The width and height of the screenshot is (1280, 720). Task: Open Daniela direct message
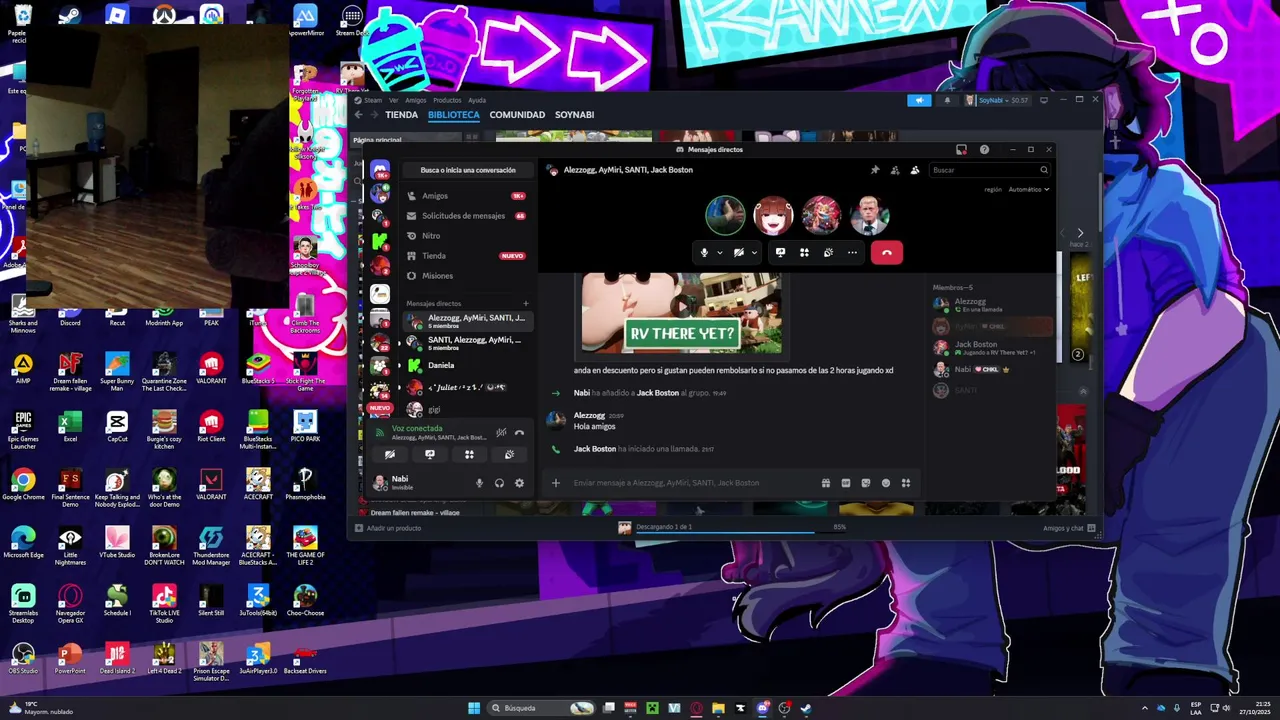coord(467,365)
